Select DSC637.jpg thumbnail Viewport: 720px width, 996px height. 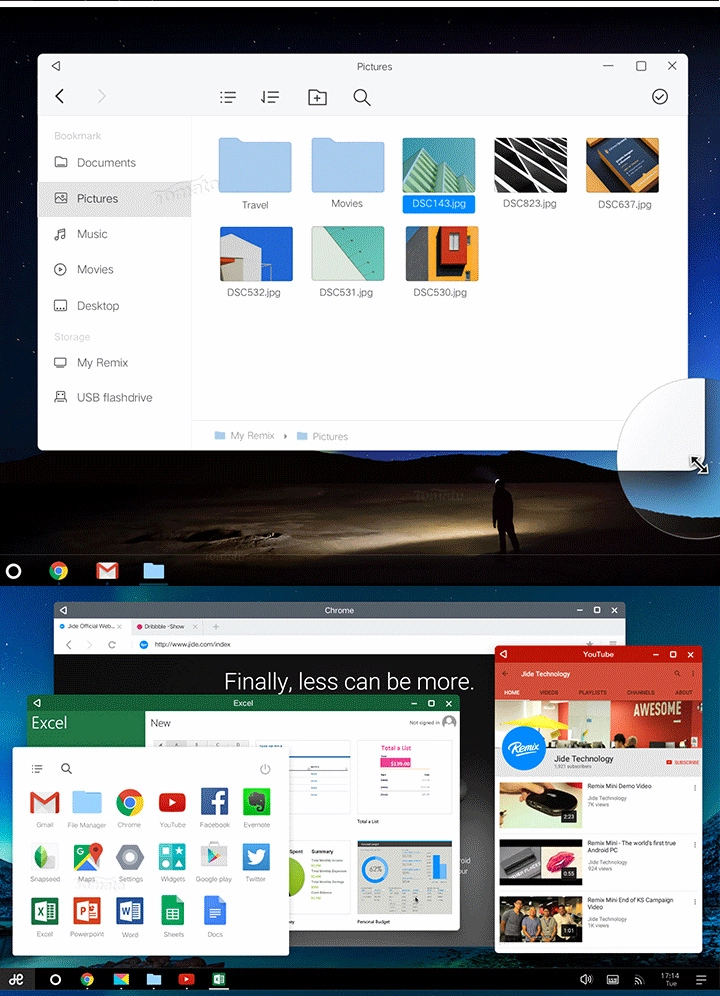pyautogui.click(x=622, y=165)
